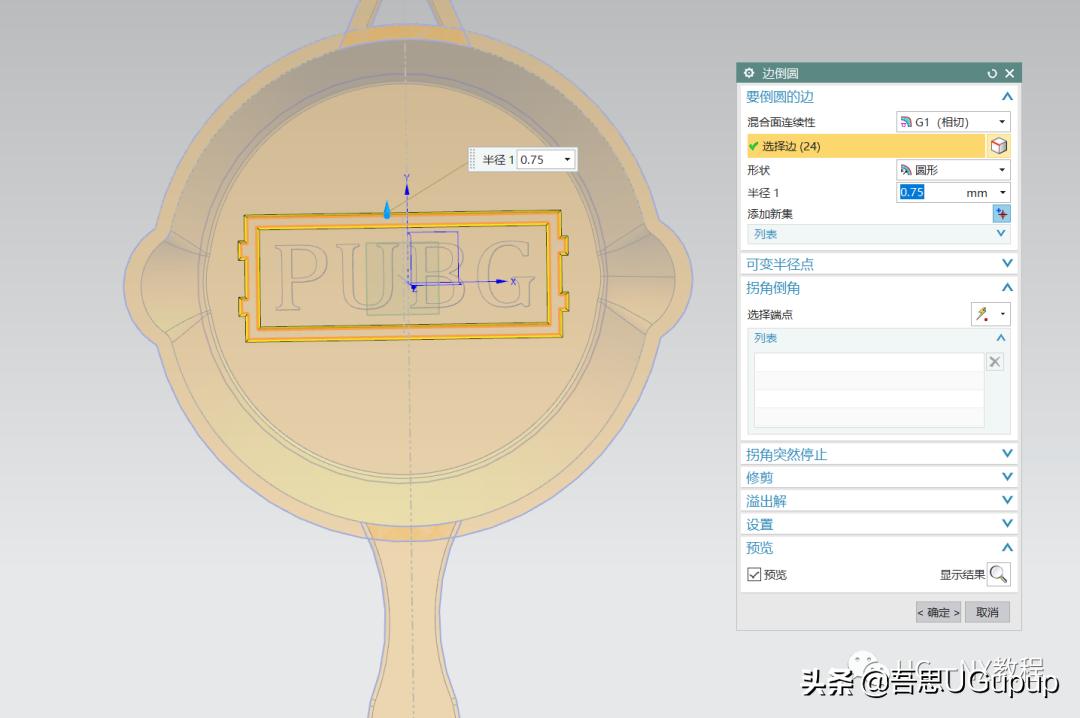
Task: Click the remove list item X icon
Action: [x=995, y=362]
